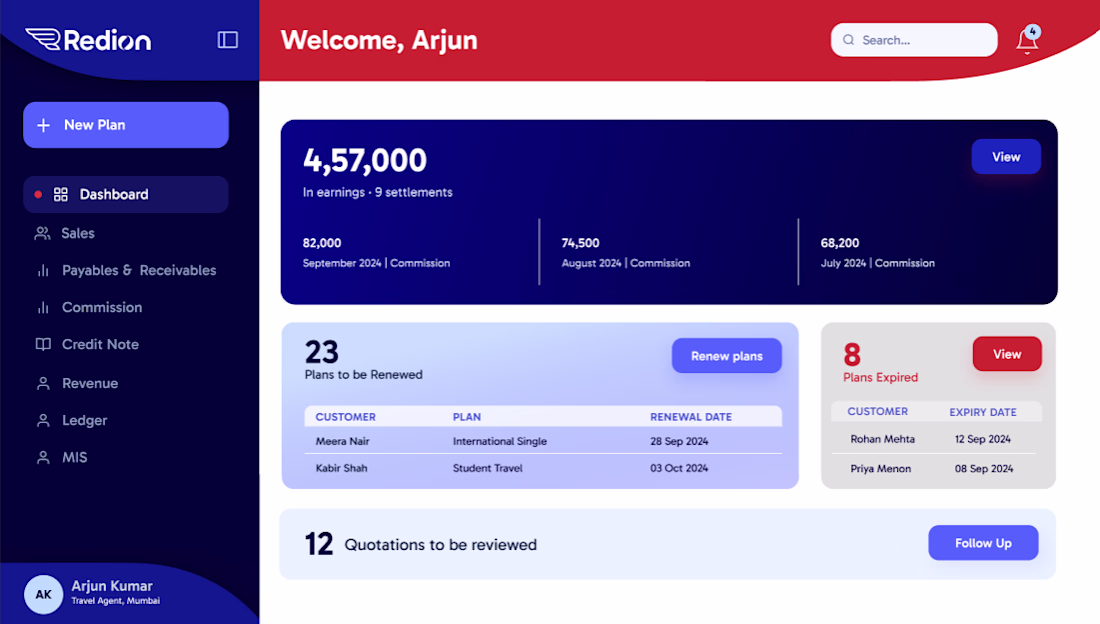The image size is (1100, 624).
Task: Open the Ledger page
Action: tap(84, 420)
